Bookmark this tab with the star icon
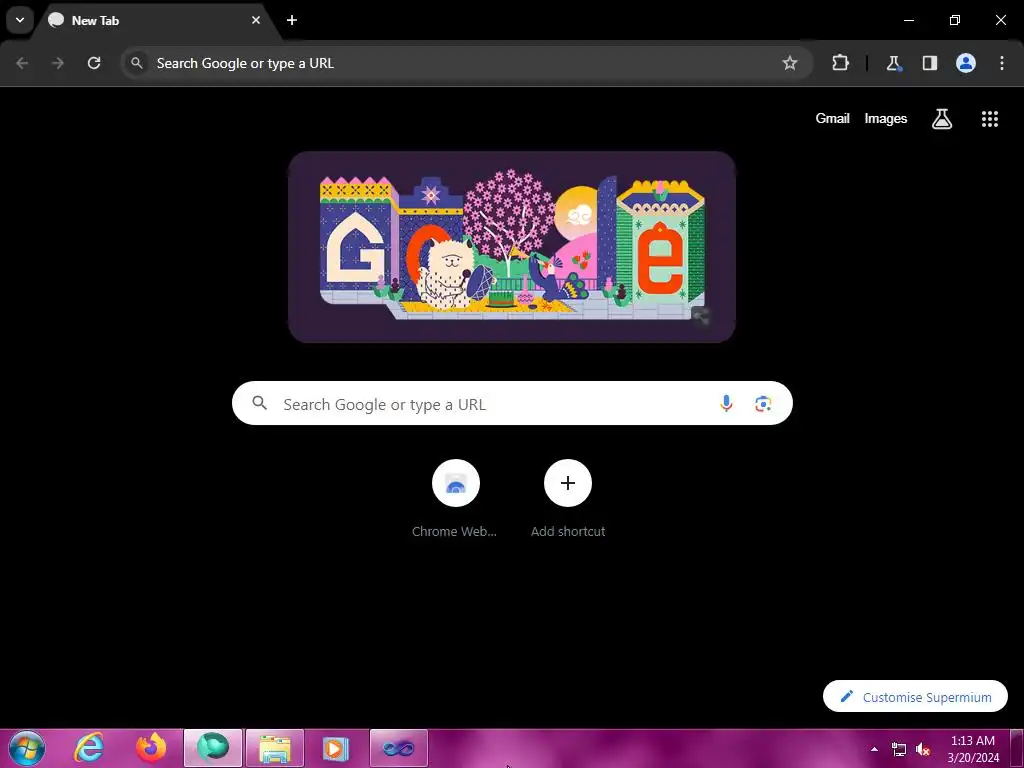Viewport: 1024px width, 768px height. point(790,63)
